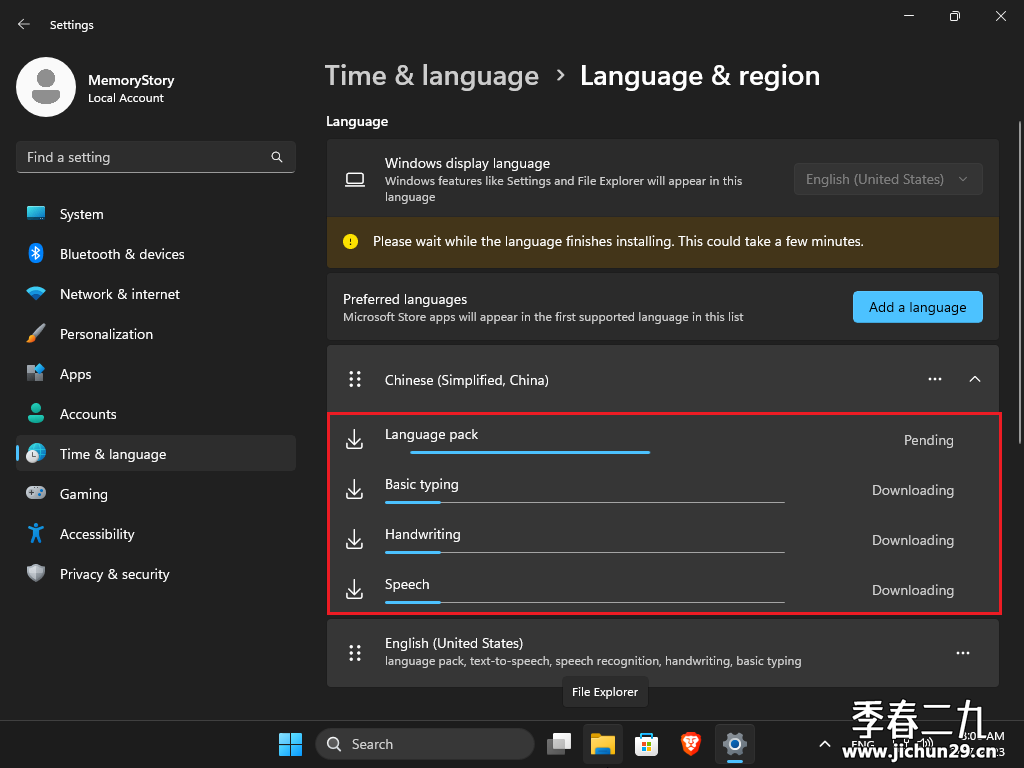Click the back arrow in Settings
This screenshot has height=768, width=1024.
(24, 24)
